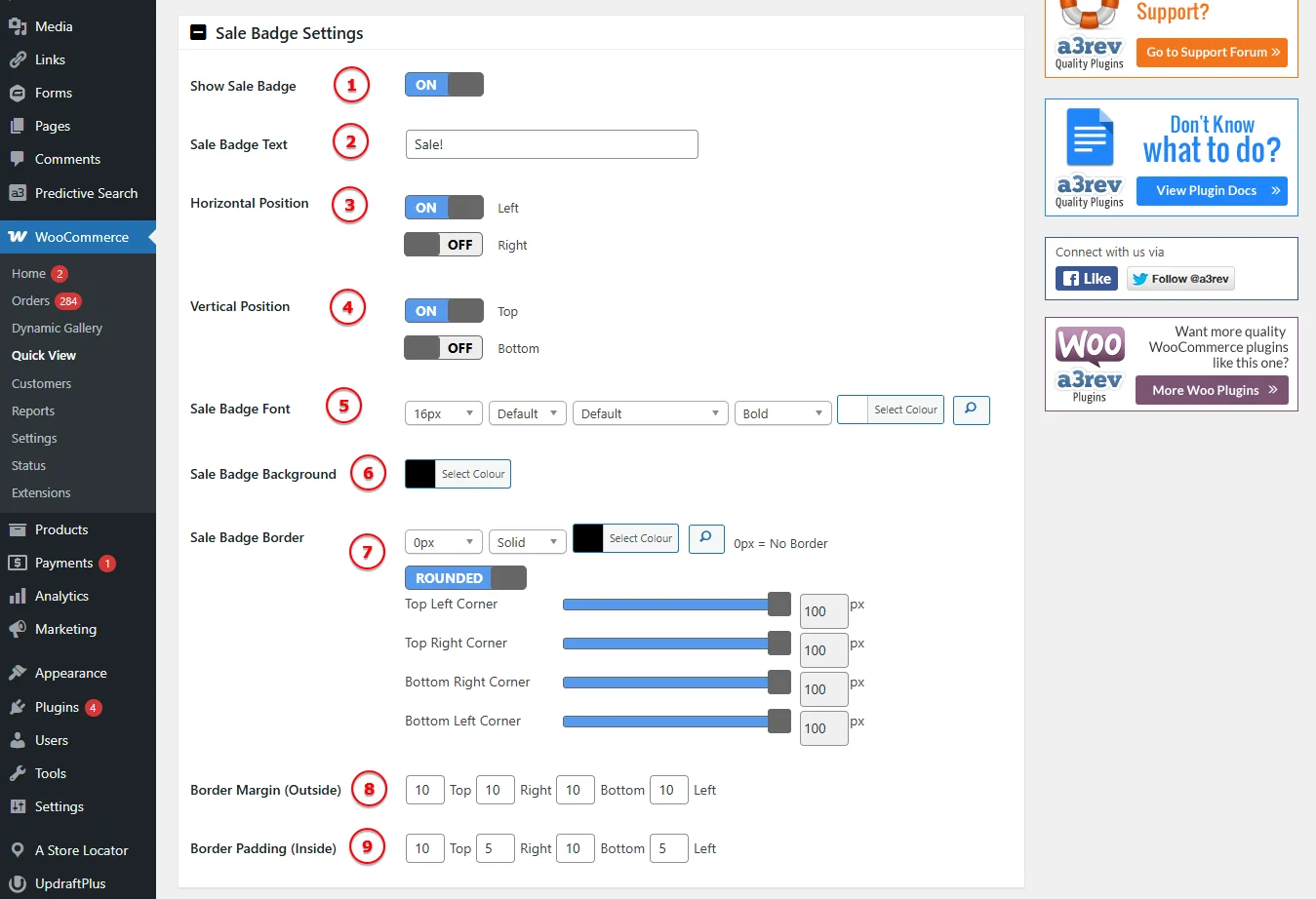Click the Twitter Follow @a3rev button
The height and width of the screenshot is (899, 1316).
tap(1180, 279)
